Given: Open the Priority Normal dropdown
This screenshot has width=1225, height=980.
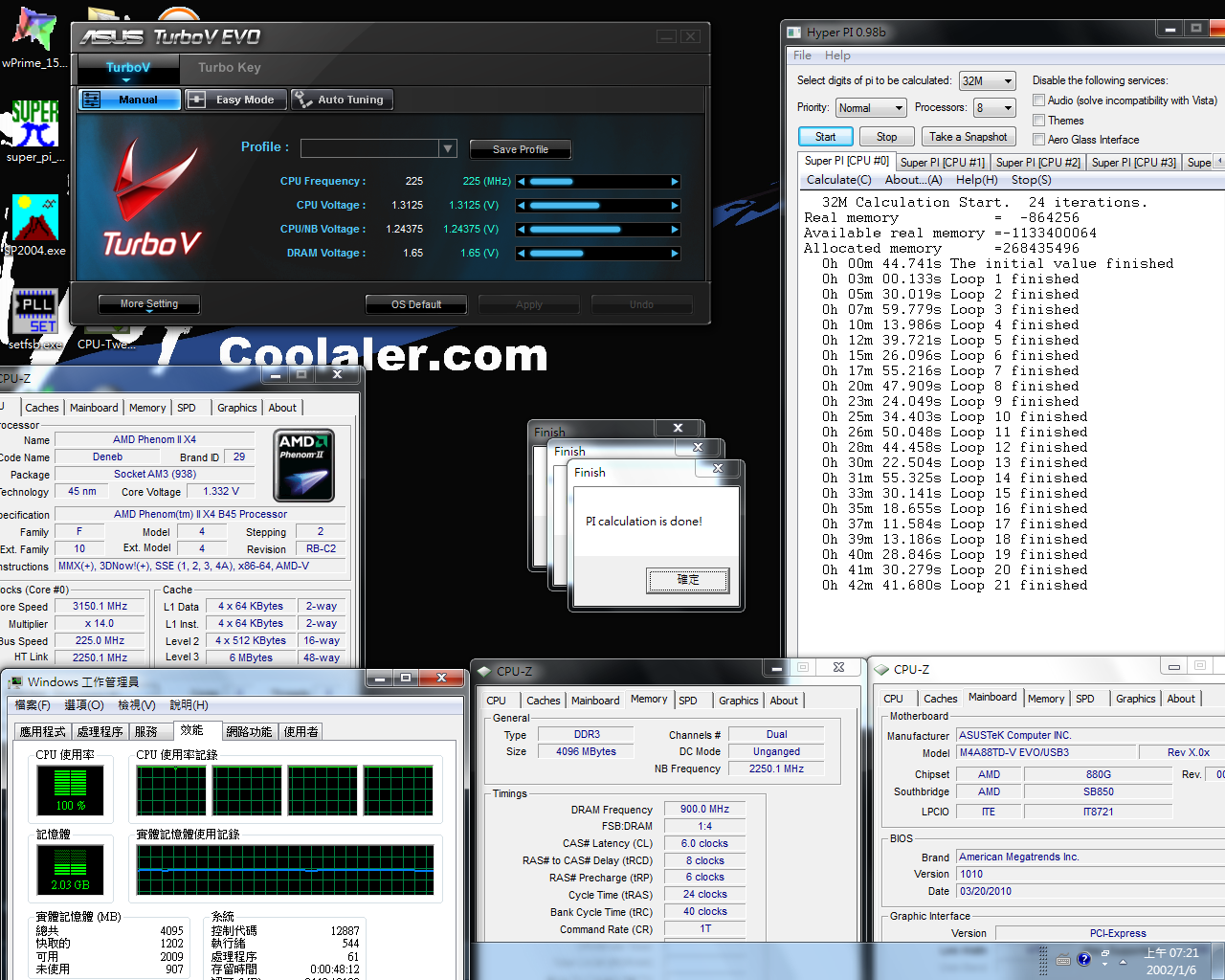Looking at the screenshot, I should pos(870,108).
